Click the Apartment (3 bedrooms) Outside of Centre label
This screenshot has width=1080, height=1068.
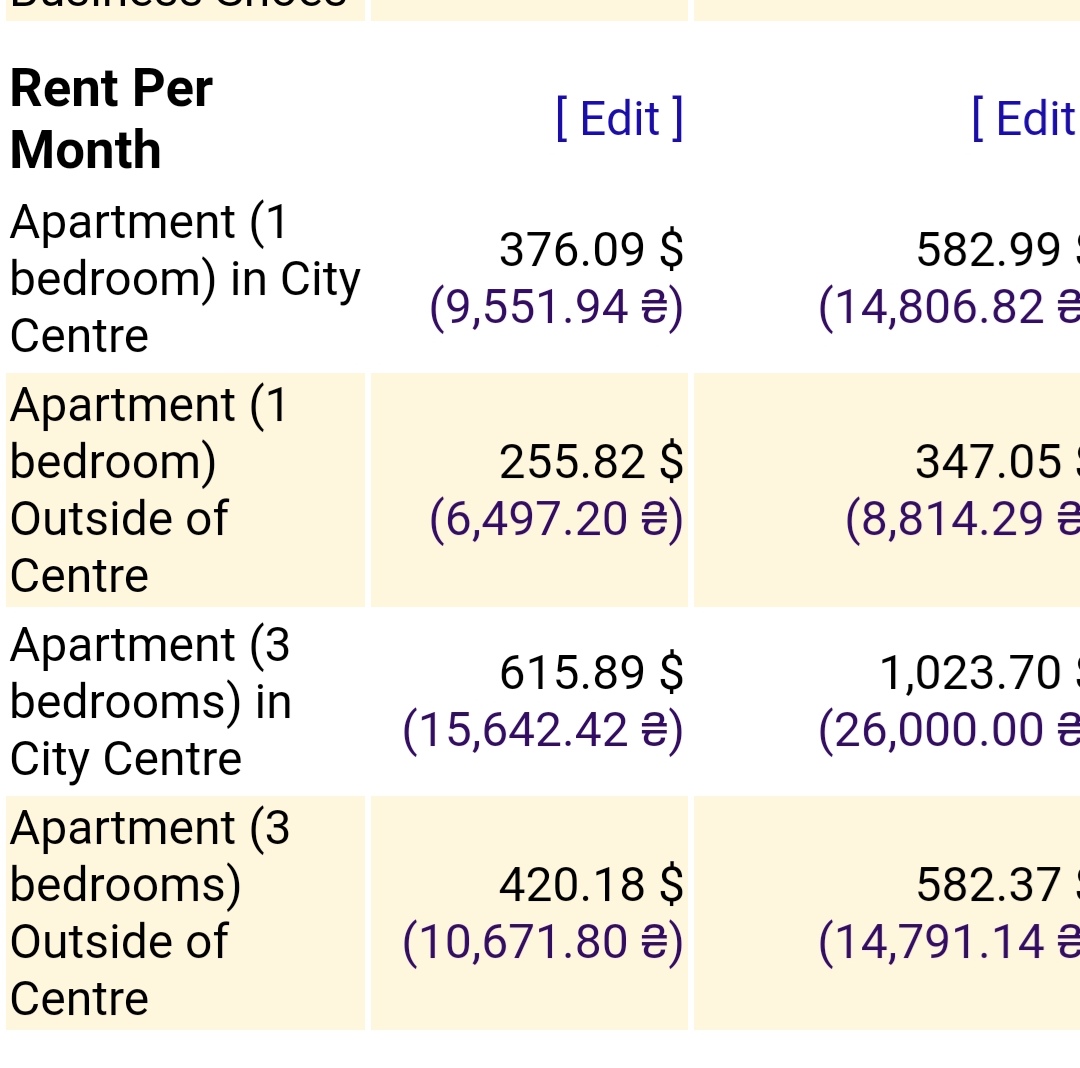(150, 913)
